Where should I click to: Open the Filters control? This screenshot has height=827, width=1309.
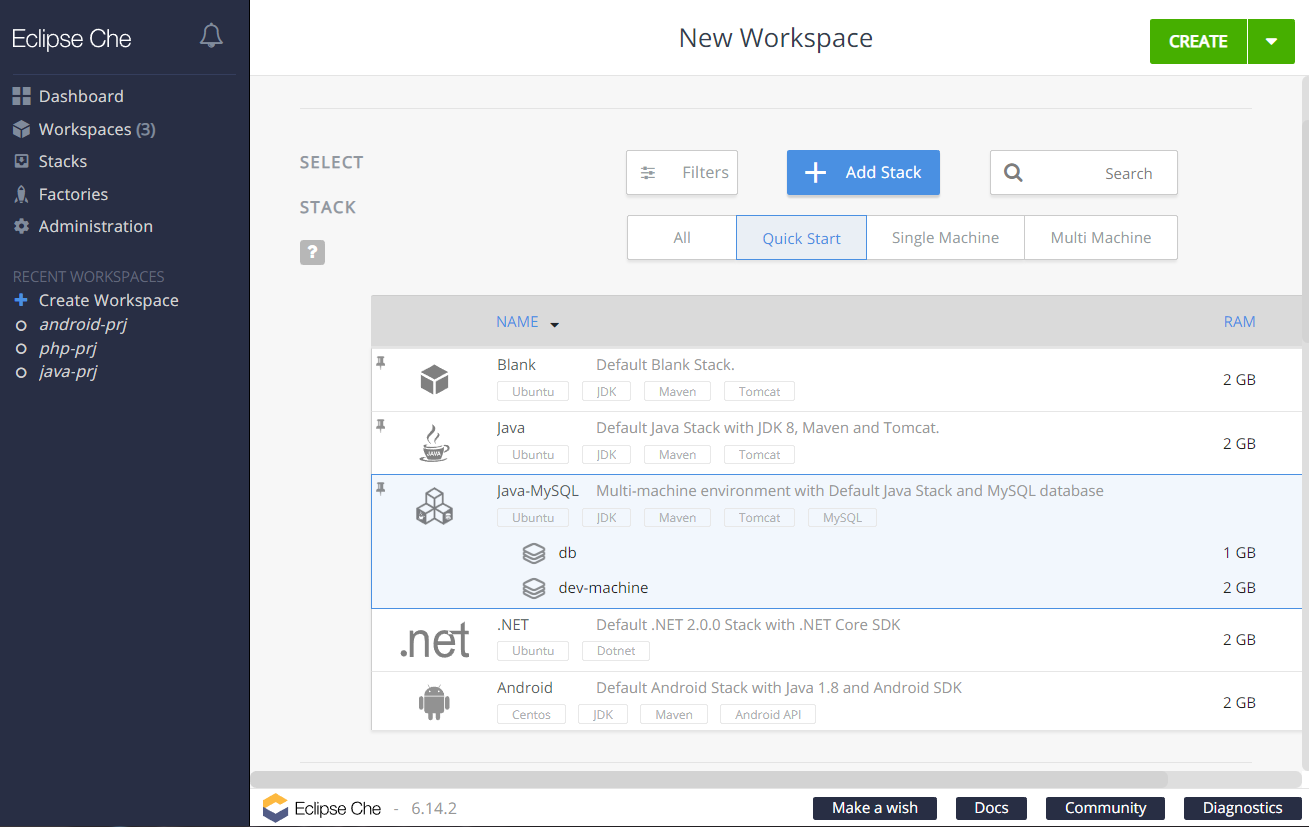682,172
